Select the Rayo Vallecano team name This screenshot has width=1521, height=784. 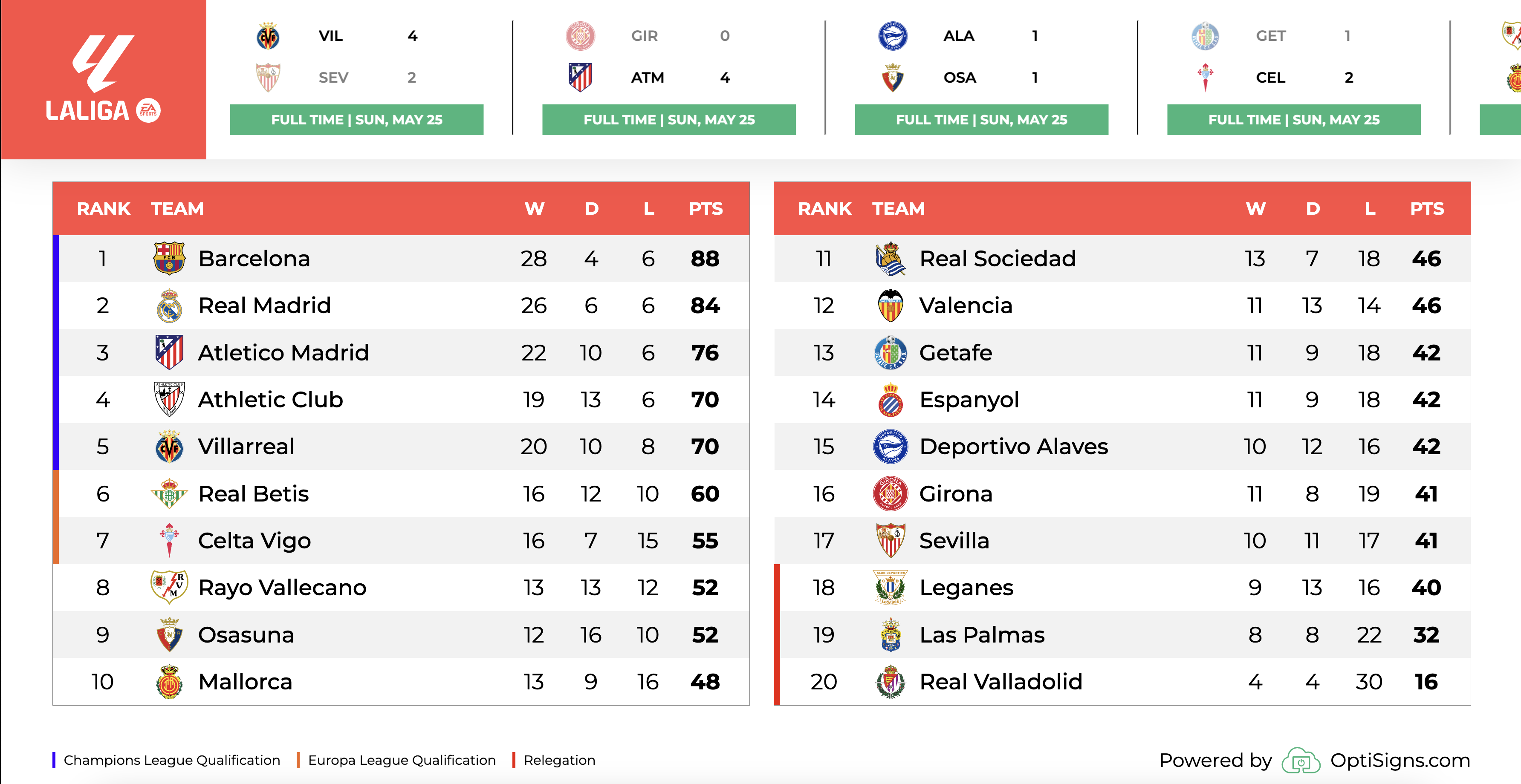tap(282, 588)
